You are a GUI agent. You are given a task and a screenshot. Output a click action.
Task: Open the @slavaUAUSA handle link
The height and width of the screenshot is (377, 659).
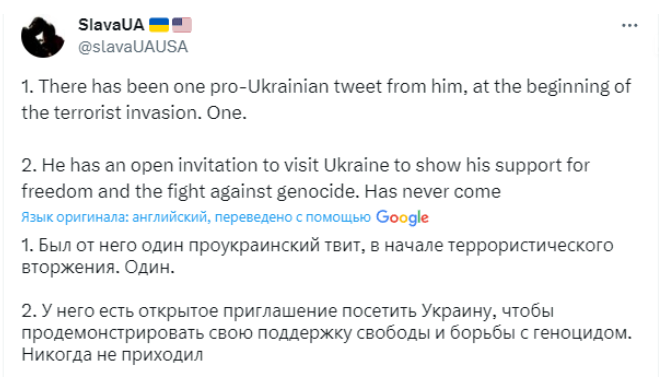pyautogui.click(x=133, y=46)
